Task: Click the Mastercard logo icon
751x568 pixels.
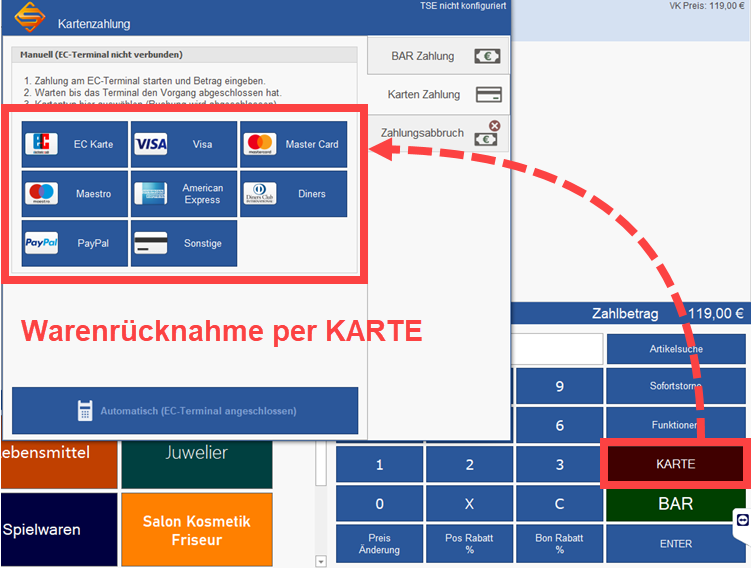Action: click(x=260, y=144)
